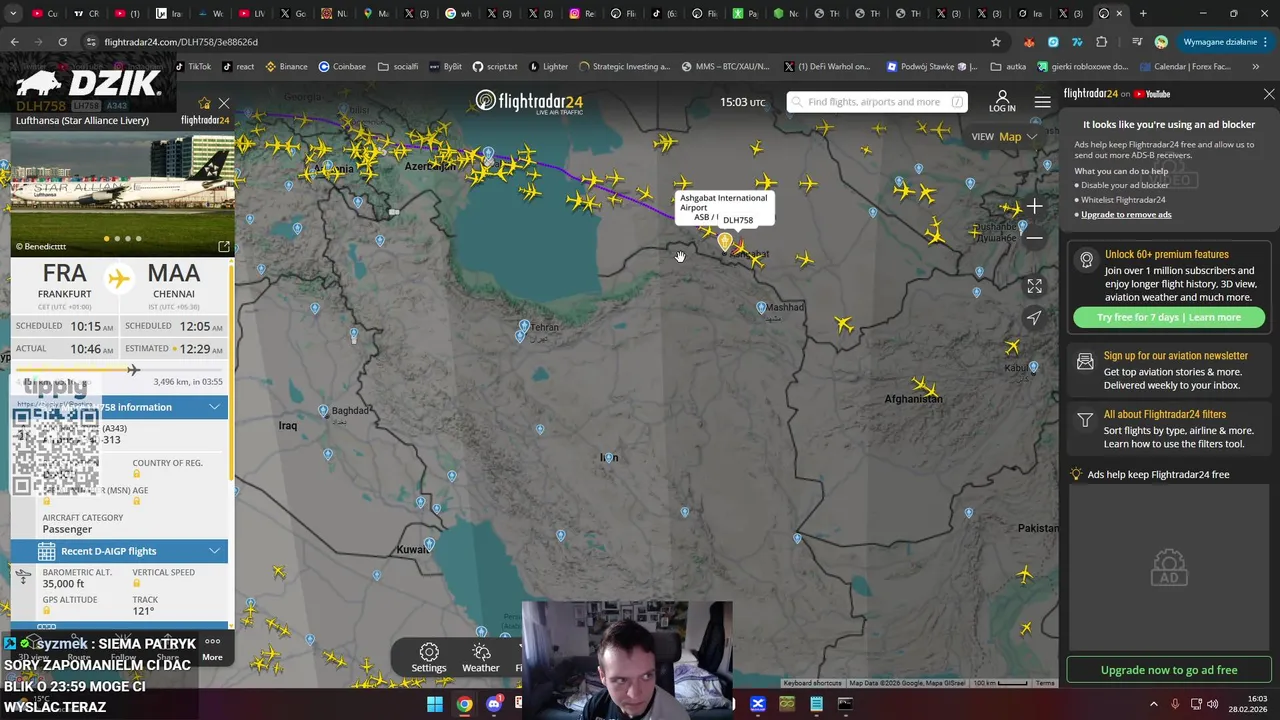The width and height of the screenshot is (1280, 720).
Task: Click Try free for 7 days button
Action: point(1169,317)
